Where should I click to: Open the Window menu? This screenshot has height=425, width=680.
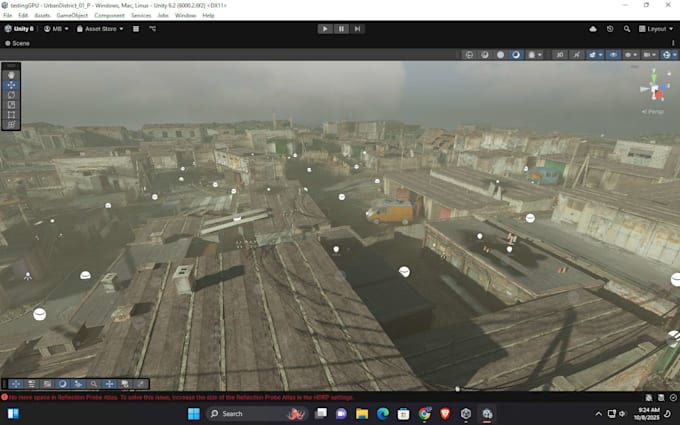(x=185, y=15)
